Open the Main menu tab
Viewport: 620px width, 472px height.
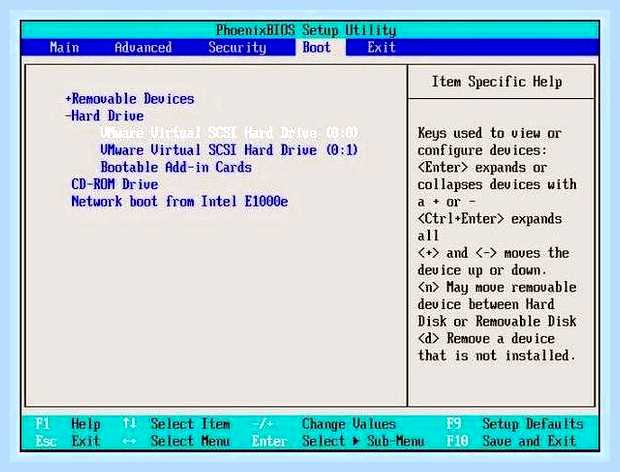point(64,47)
